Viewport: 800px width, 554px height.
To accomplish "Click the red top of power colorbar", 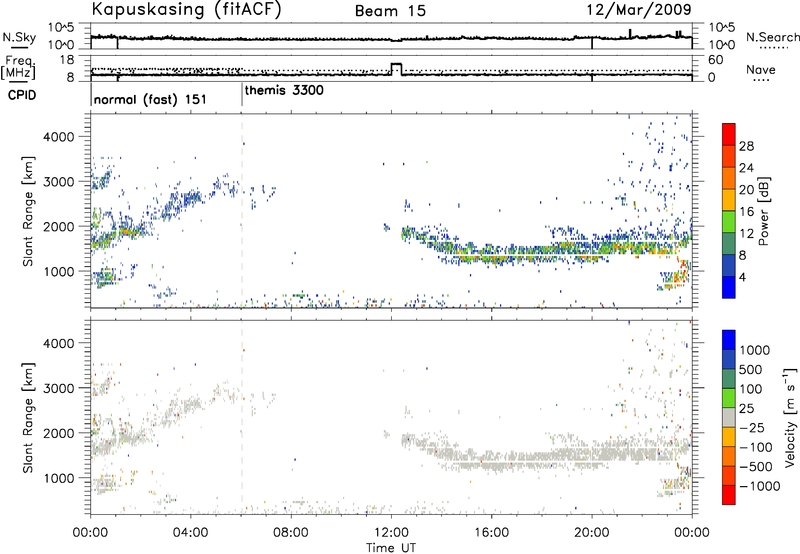I will pyautogui.click(x=729, y=133).
